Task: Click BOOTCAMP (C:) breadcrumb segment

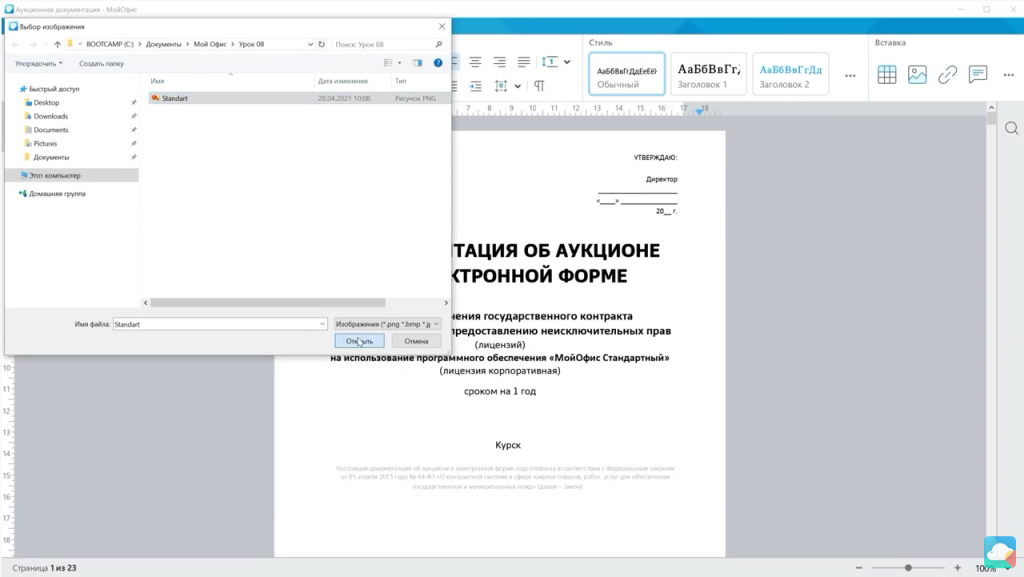Action: coord(110,44)
